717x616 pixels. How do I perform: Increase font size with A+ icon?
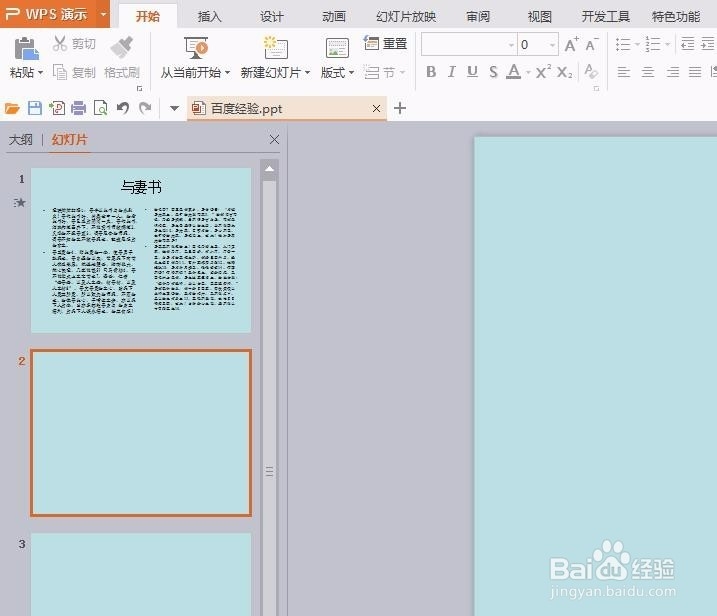coord(571,44)
